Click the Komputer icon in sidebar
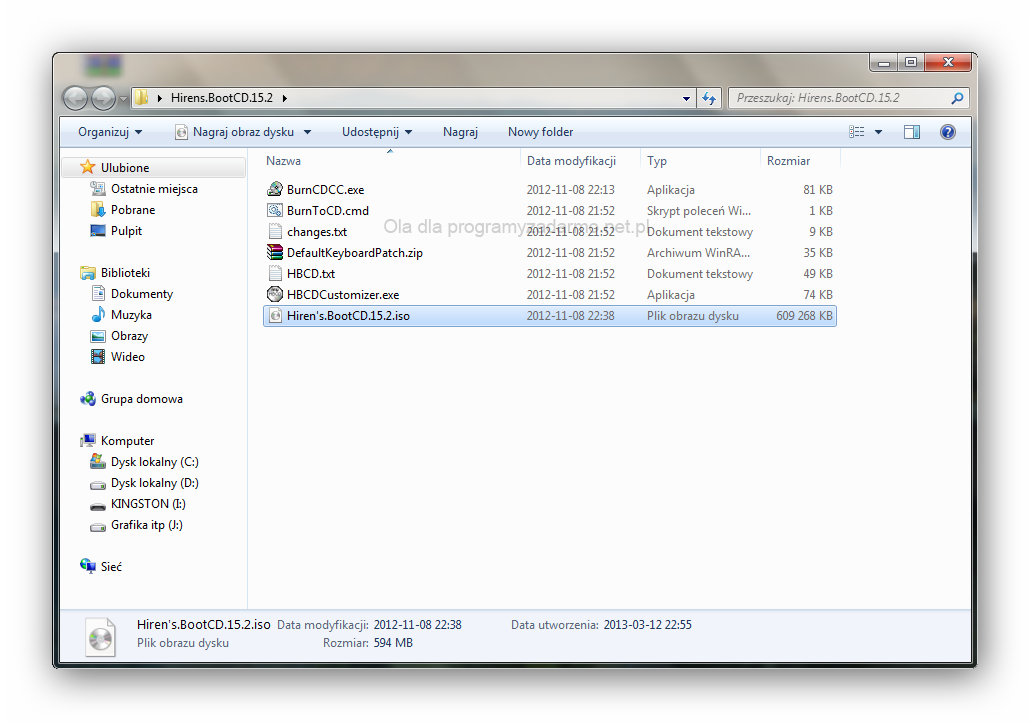 pos(87,441)
